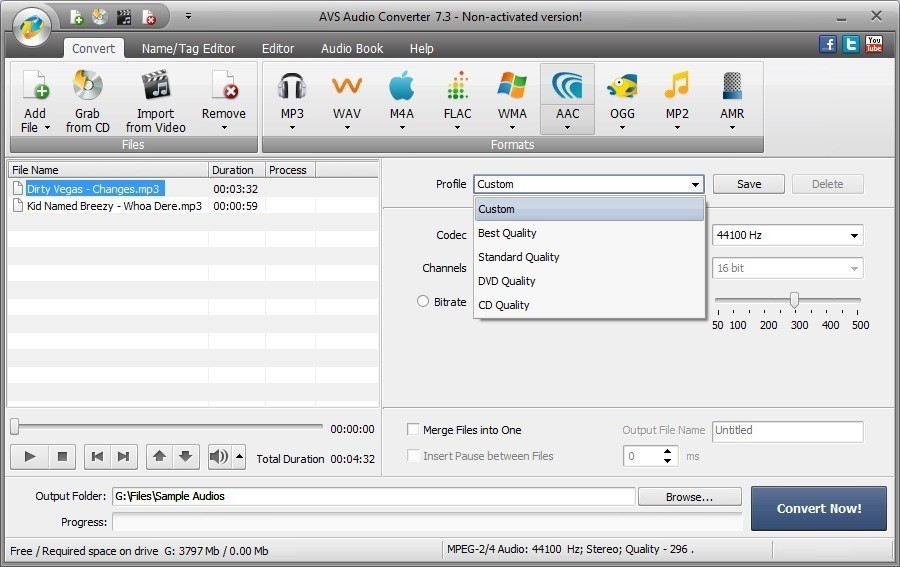The width and height of the screenshot is (900, 567).
Task: Switch to the Editor tab
Action: click(278, 49)
